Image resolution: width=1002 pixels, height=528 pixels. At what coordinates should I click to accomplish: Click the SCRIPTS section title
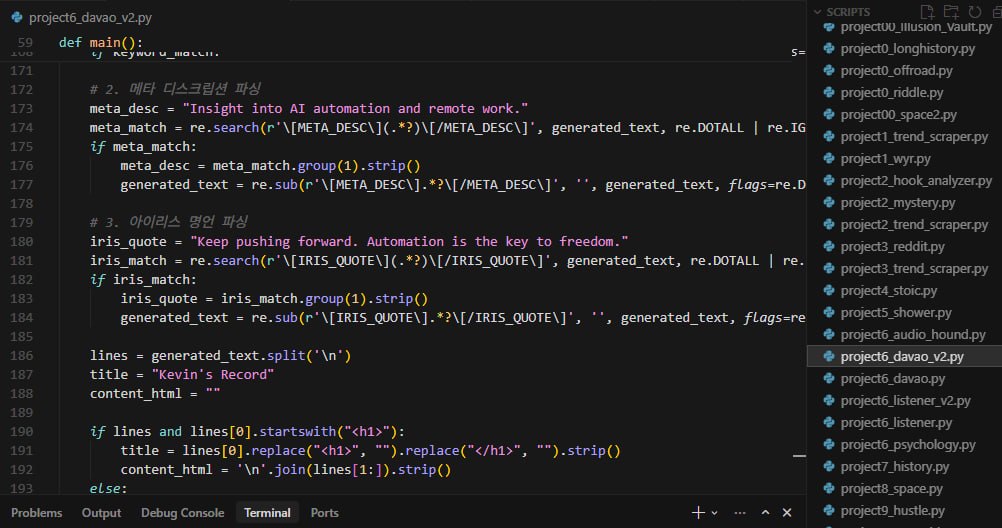click(848, 12)
